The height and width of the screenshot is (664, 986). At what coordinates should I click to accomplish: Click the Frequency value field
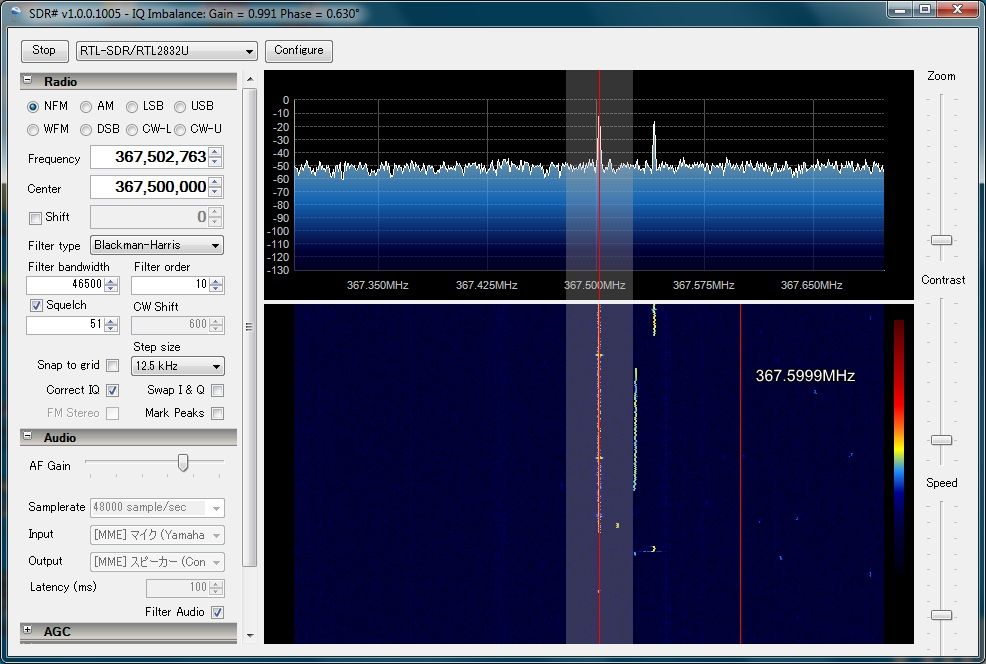point(148,158)
